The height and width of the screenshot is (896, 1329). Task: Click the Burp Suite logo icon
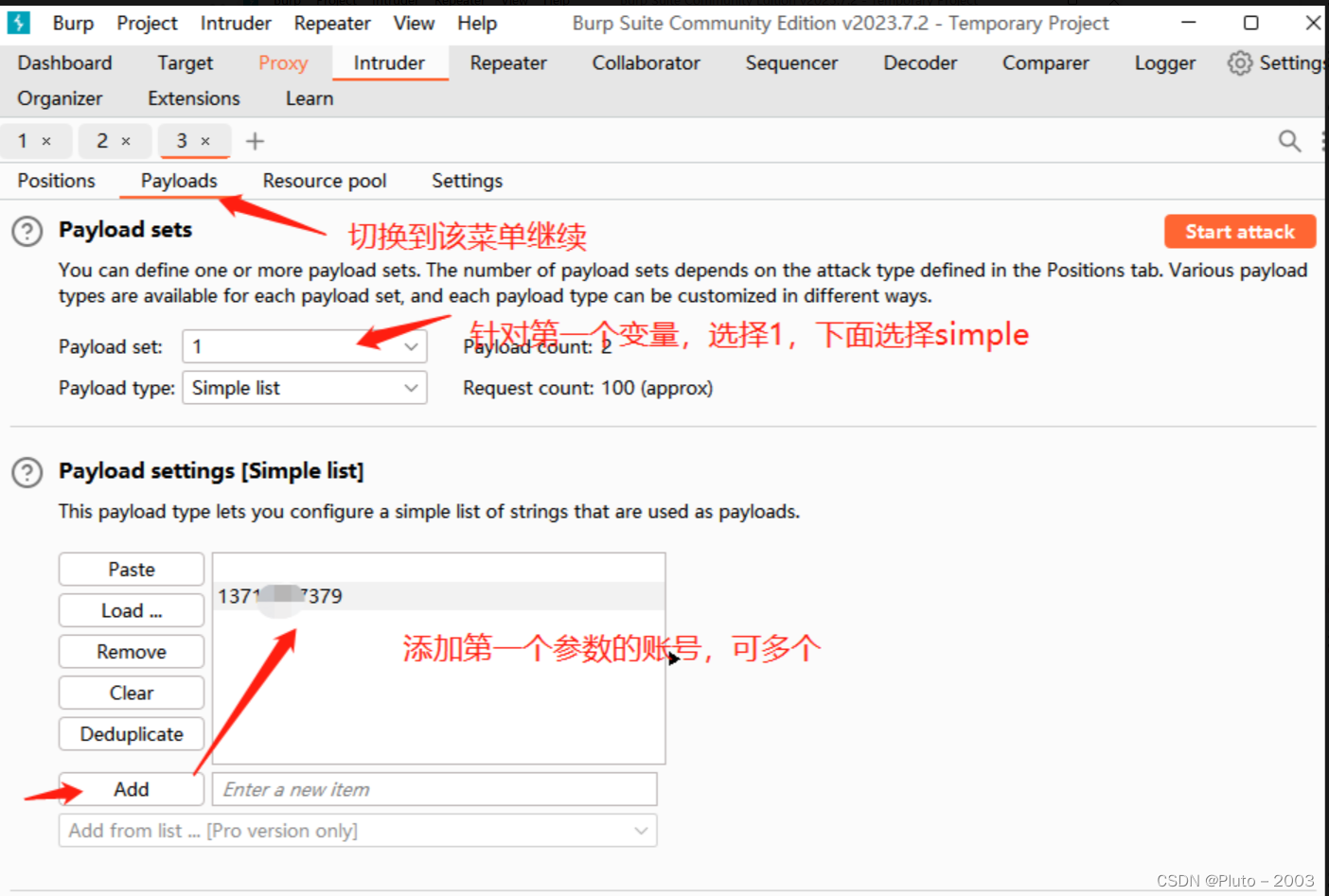tap(18, 23)
